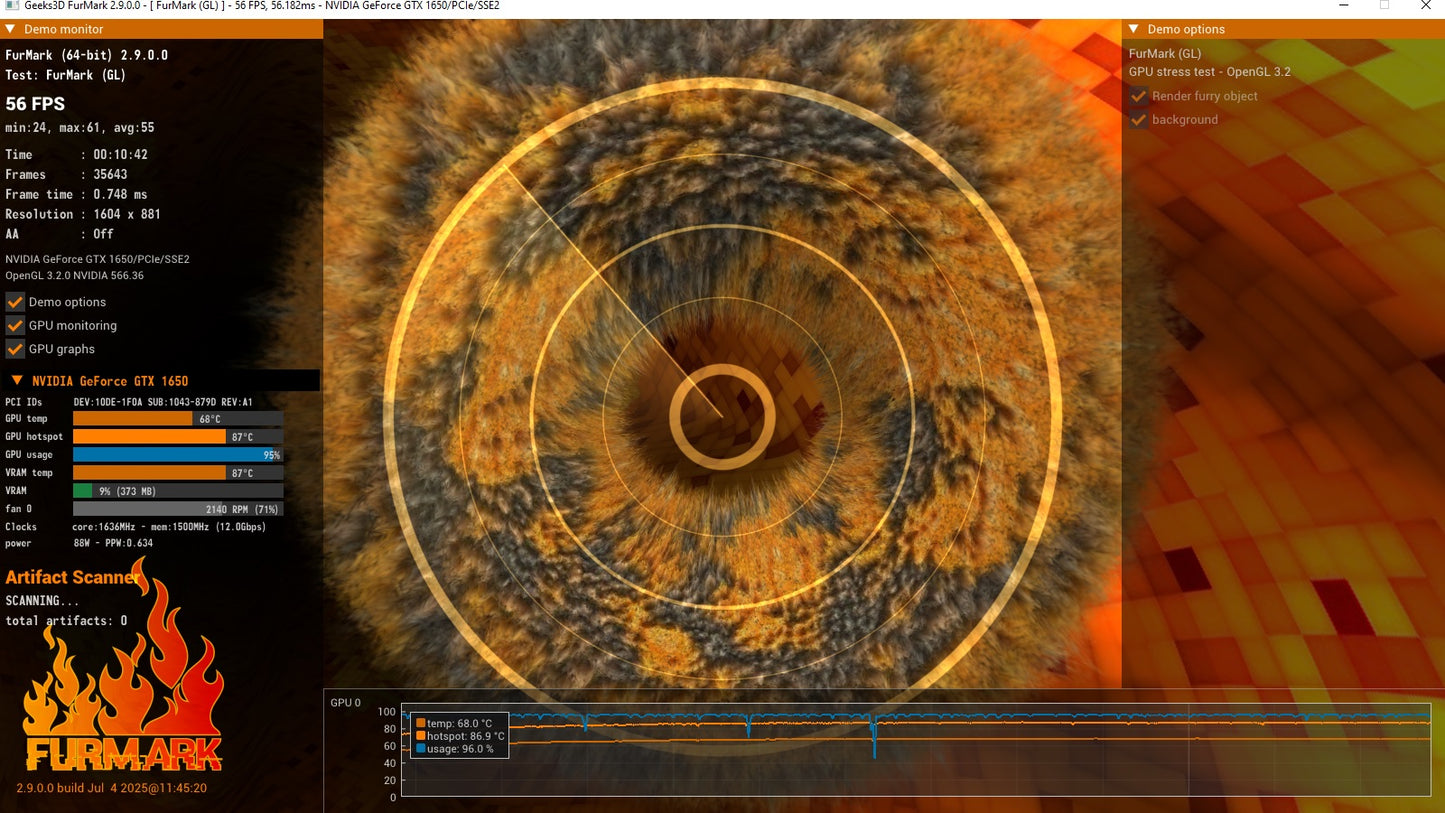Disable the GPU monitoring checkbox
Screen dimensions: 1445x813
click(15, 326)
